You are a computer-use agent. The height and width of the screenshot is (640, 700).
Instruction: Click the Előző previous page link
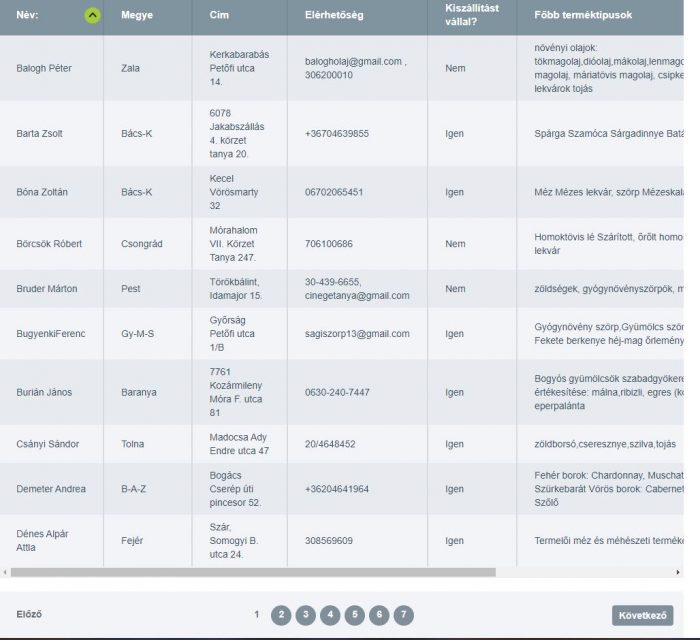pyautogui.click(x=30, y=614)
